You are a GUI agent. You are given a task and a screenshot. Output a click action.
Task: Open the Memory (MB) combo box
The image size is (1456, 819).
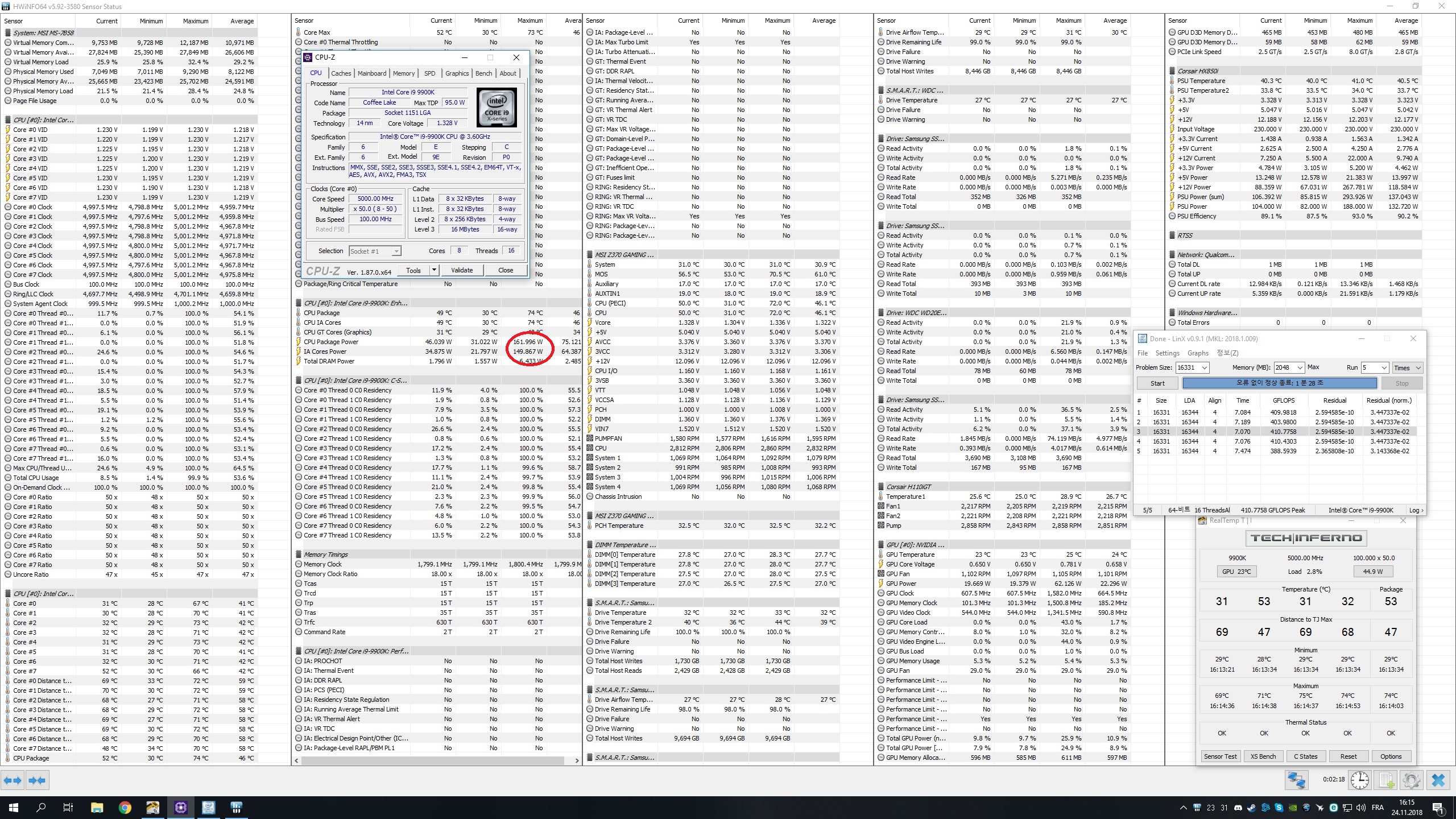[1299, 367]
